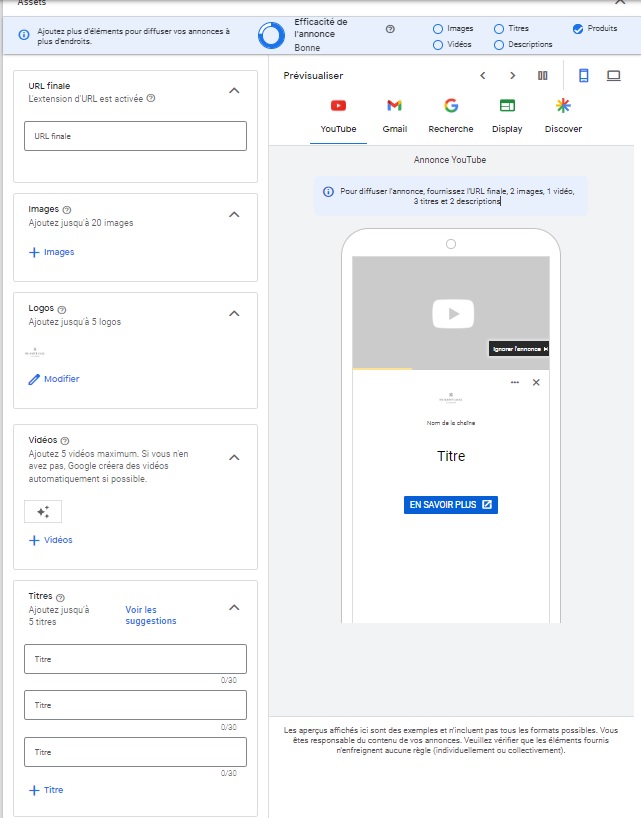Click + Titre to add another headline

click(46, 790)
